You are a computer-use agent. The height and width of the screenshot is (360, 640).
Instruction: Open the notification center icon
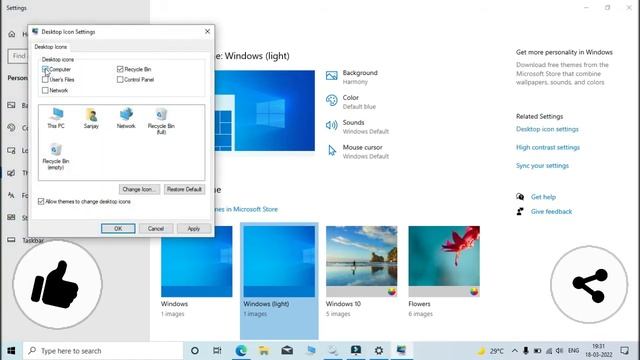coord(624,351)
